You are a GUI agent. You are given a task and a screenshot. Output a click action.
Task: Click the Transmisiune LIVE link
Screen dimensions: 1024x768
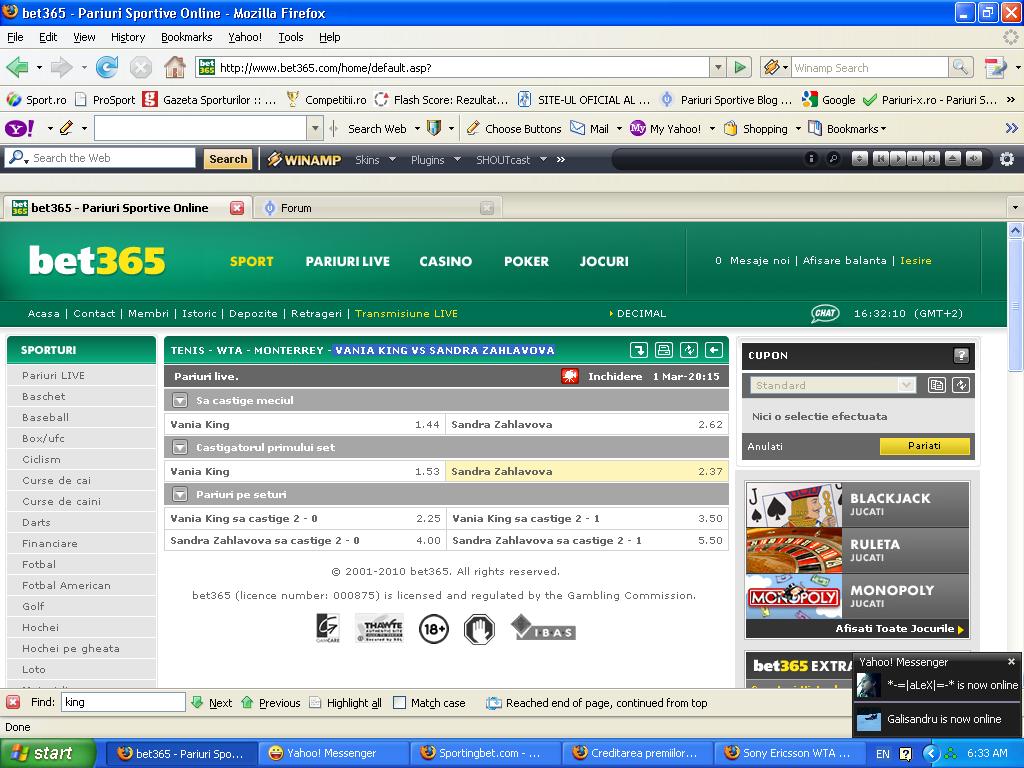click(406, 313)
